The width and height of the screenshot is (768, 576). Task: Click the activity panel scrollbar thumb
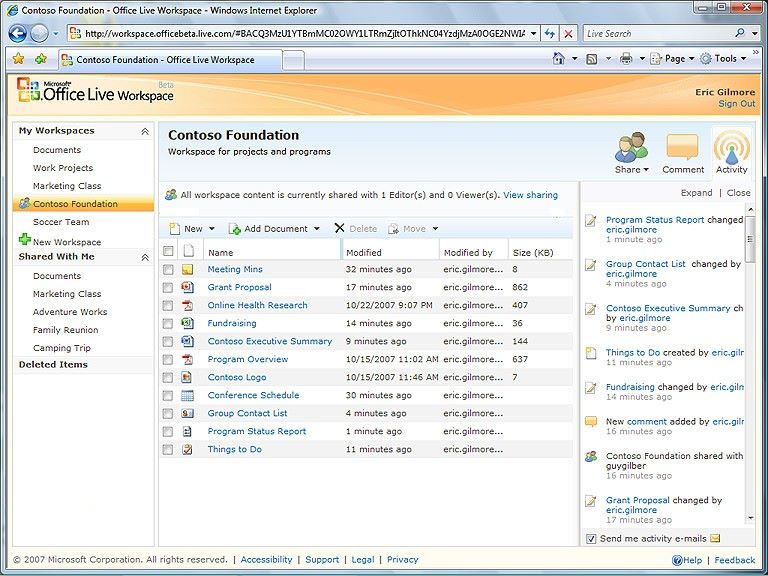pyautogui.click(x=750, y=239)
